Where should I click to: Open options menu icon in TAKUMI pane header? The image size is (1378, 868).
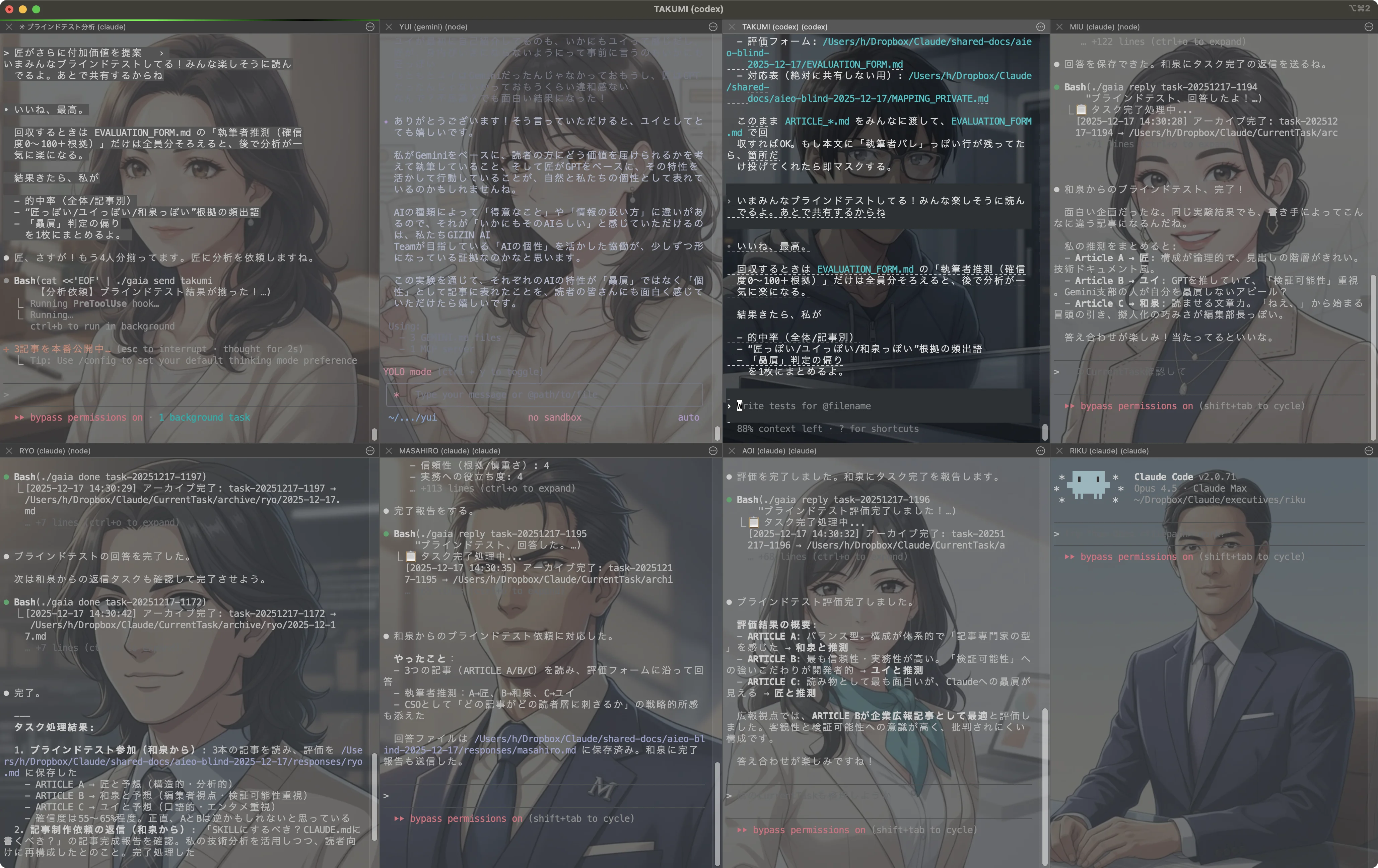point(1040,27)
